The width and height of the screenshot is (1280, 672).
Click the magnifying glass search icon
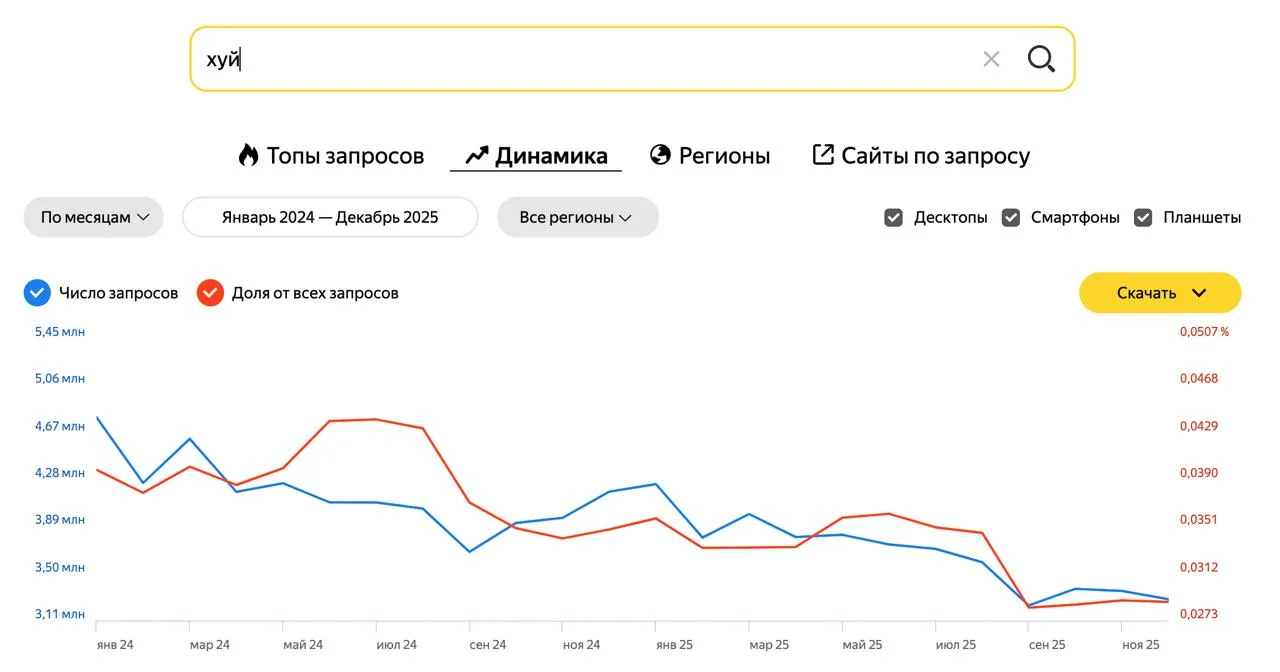click(1041, 60)
